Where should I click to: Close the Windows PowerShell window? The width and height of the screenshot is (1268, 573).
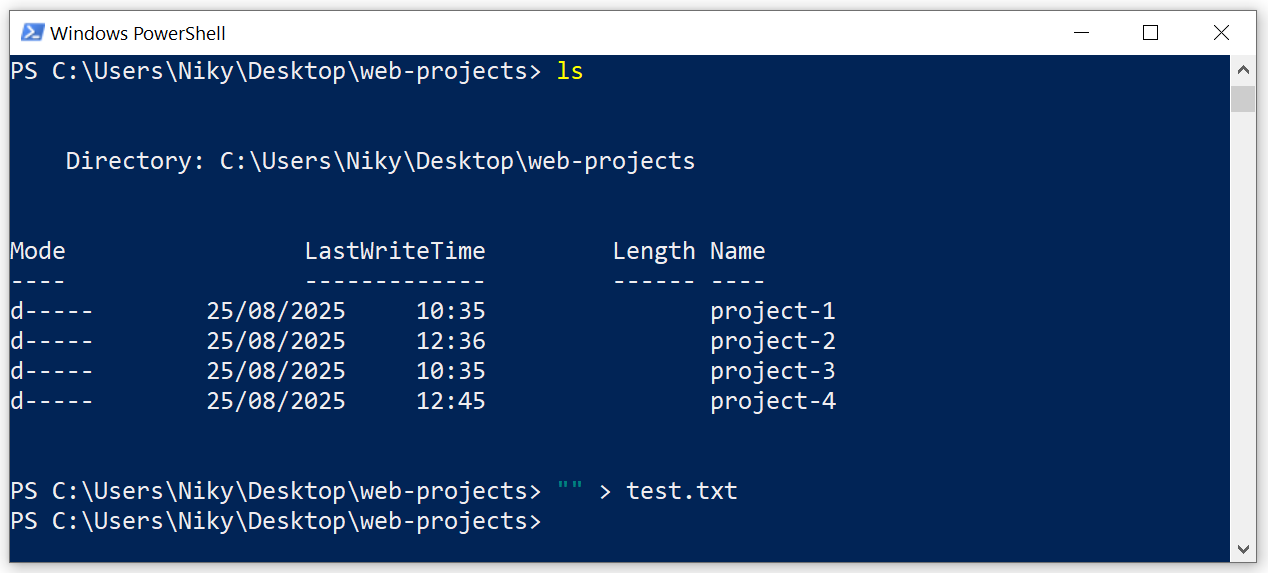click(x=1221, y=33)
